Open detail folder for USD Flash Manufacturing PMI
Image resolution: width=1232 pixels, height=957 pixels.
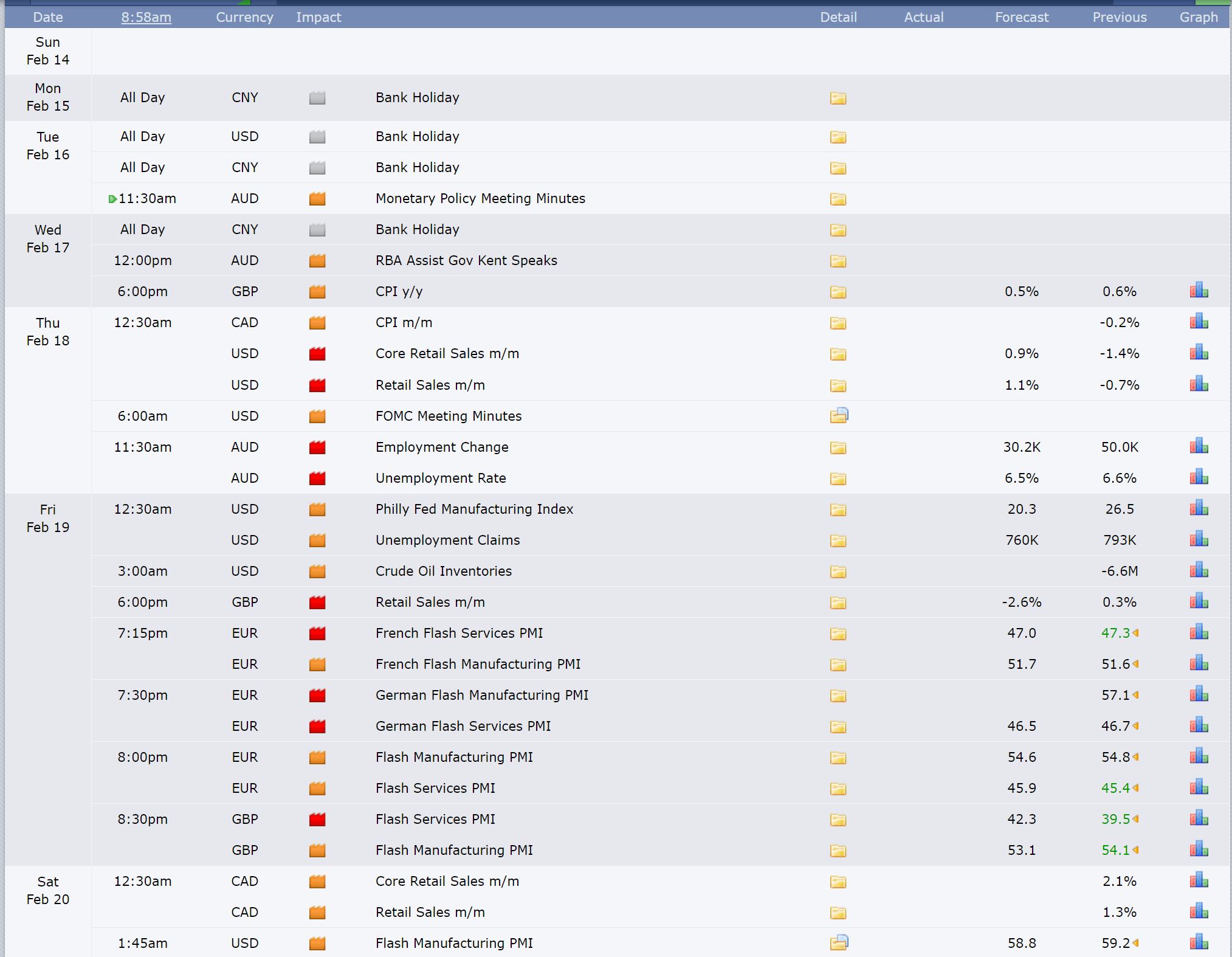click(839, 942)
